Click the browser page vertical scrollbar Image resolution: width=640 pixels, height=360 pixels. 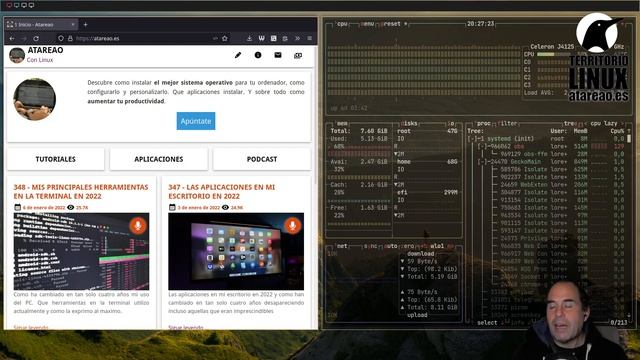[316, 114]
